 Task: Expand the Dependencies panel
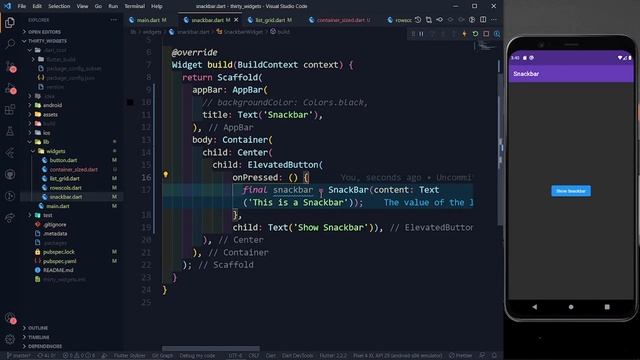45,346
